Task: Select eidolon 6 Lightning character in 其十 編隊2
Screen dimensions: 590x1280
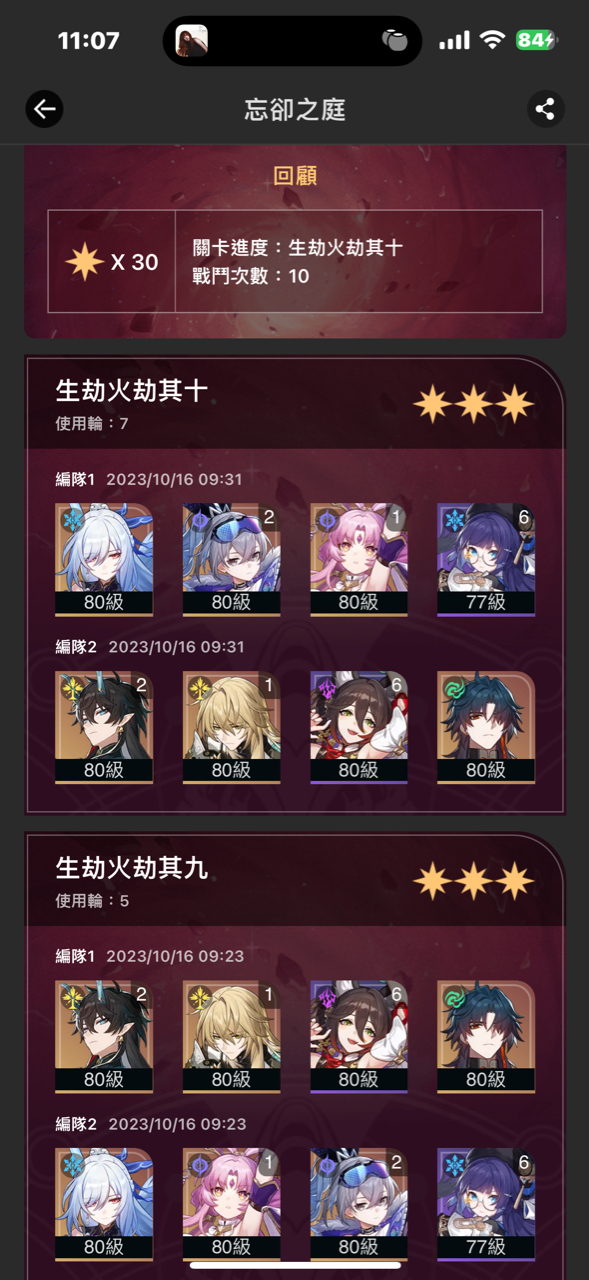Action: [x=359, y=728]
